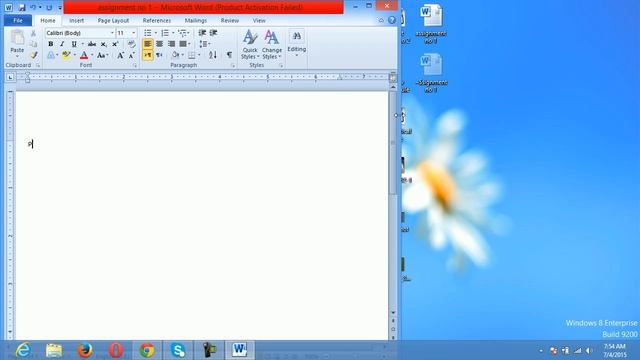Save document from Quick Access Toolbar

tap(22, 7)
